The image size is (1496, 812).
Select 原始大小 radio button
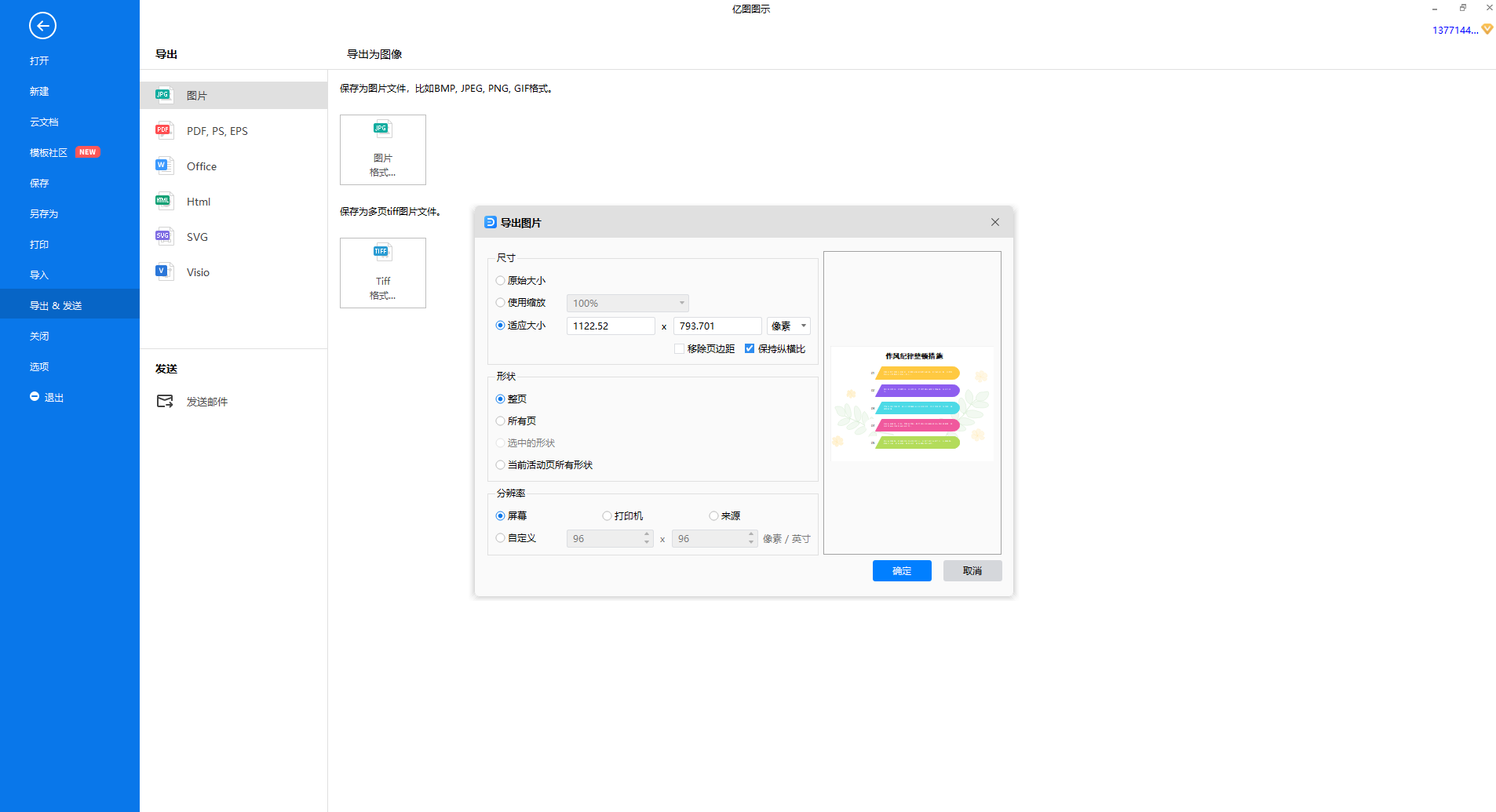pyautogui.click(x=500, y=280)
